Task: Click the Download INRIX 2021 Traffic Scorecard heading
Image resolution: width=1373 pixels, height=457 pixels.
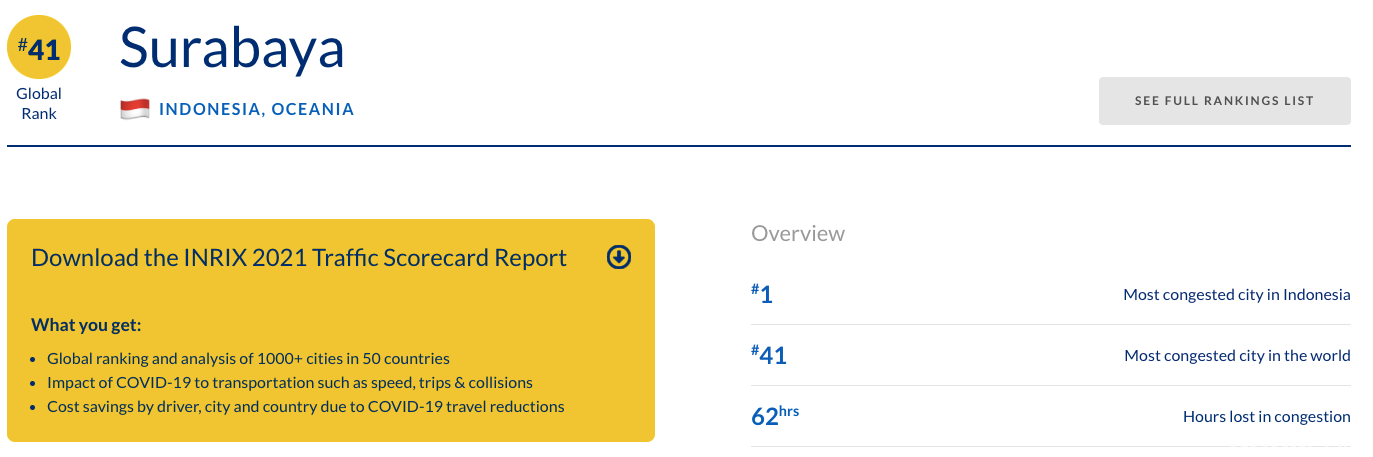Action: [x=299, y=258]
